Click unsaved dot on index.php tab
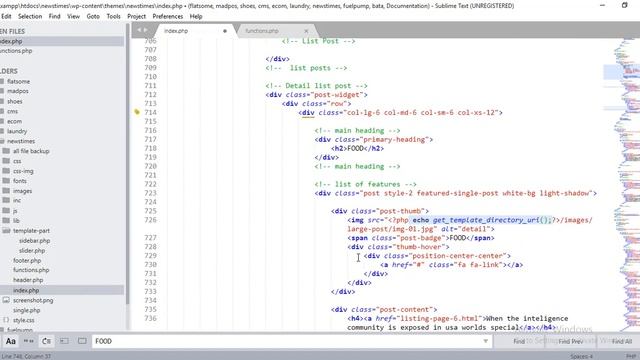 [x=225, y=31]
